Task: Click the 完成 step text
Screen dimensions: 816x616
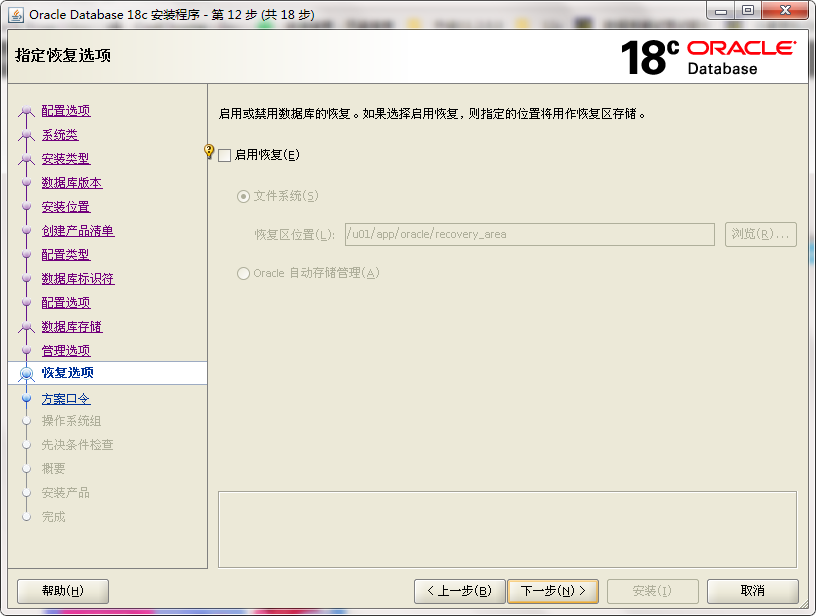Action: tap(54, 517)
